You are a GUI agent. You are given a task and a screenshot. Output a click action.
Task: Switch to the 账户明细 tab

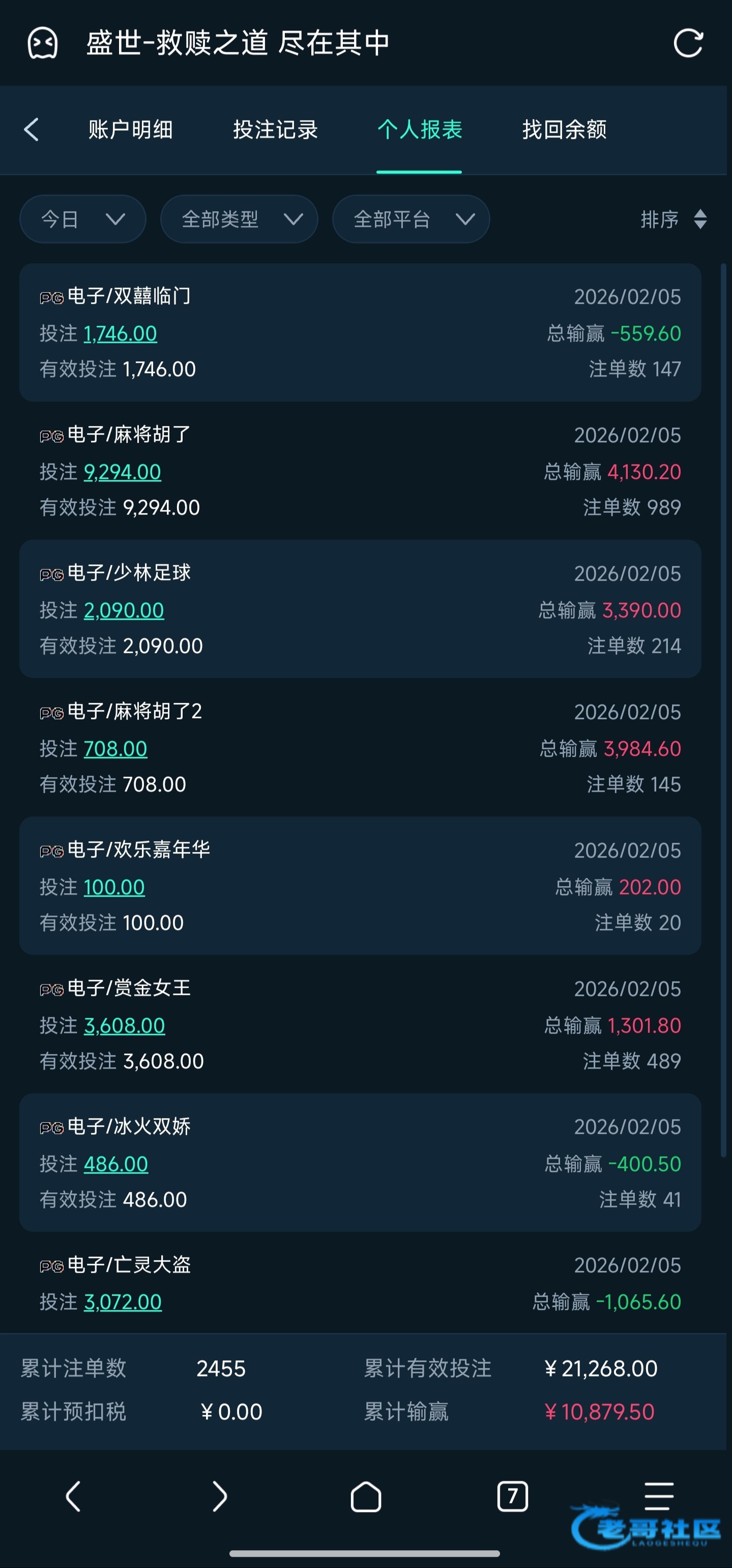point(130,130)
